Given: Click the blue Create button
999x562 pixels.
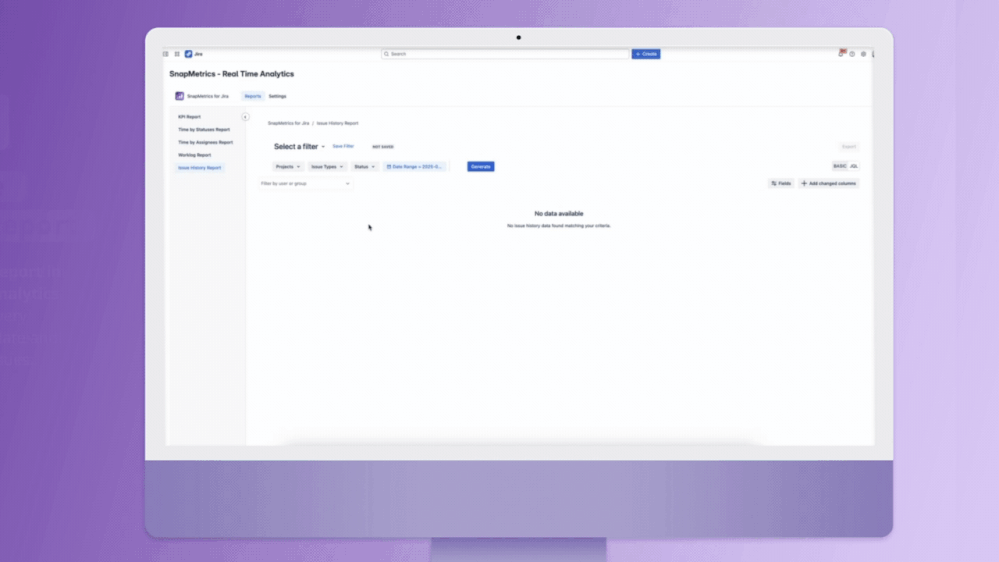Looking at the screenshot, I should click(646, 54).
